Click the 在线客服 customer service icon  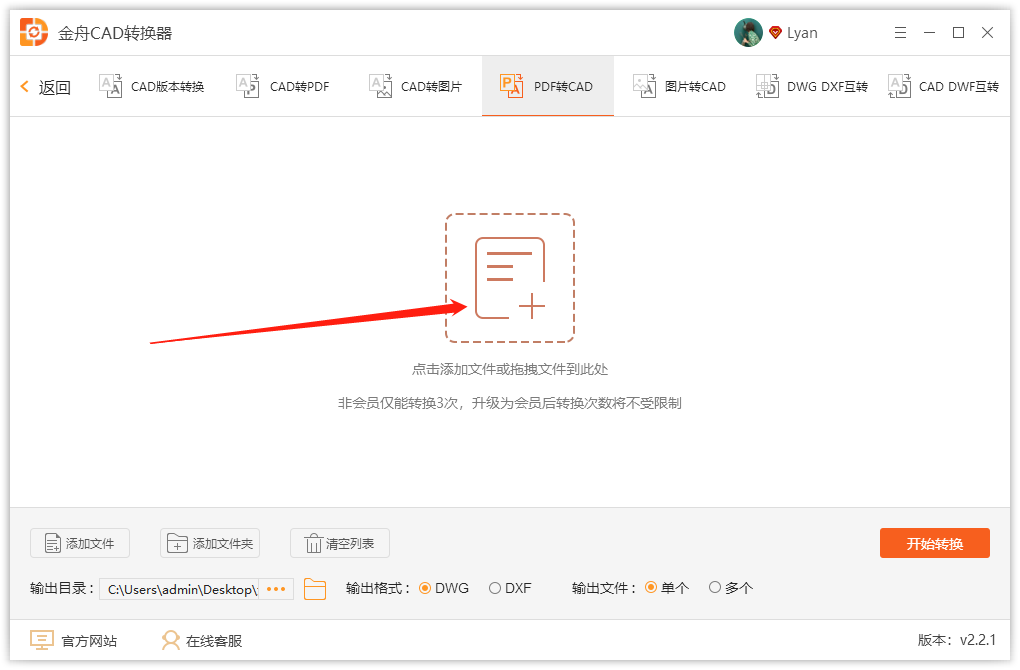170,640
